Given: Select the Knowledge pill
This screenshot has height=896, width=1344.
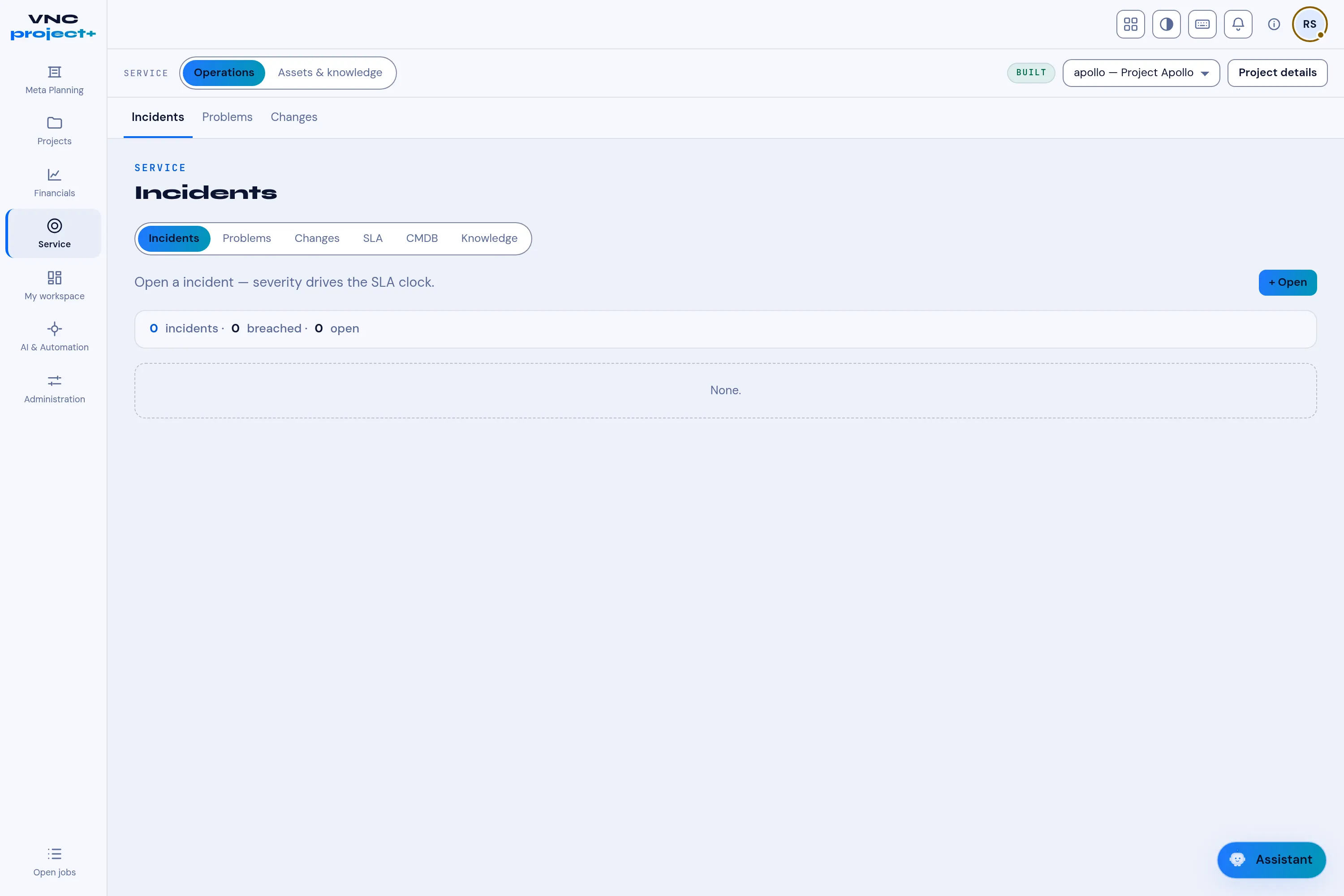Looking at the screenshot, I should [489, 238].
